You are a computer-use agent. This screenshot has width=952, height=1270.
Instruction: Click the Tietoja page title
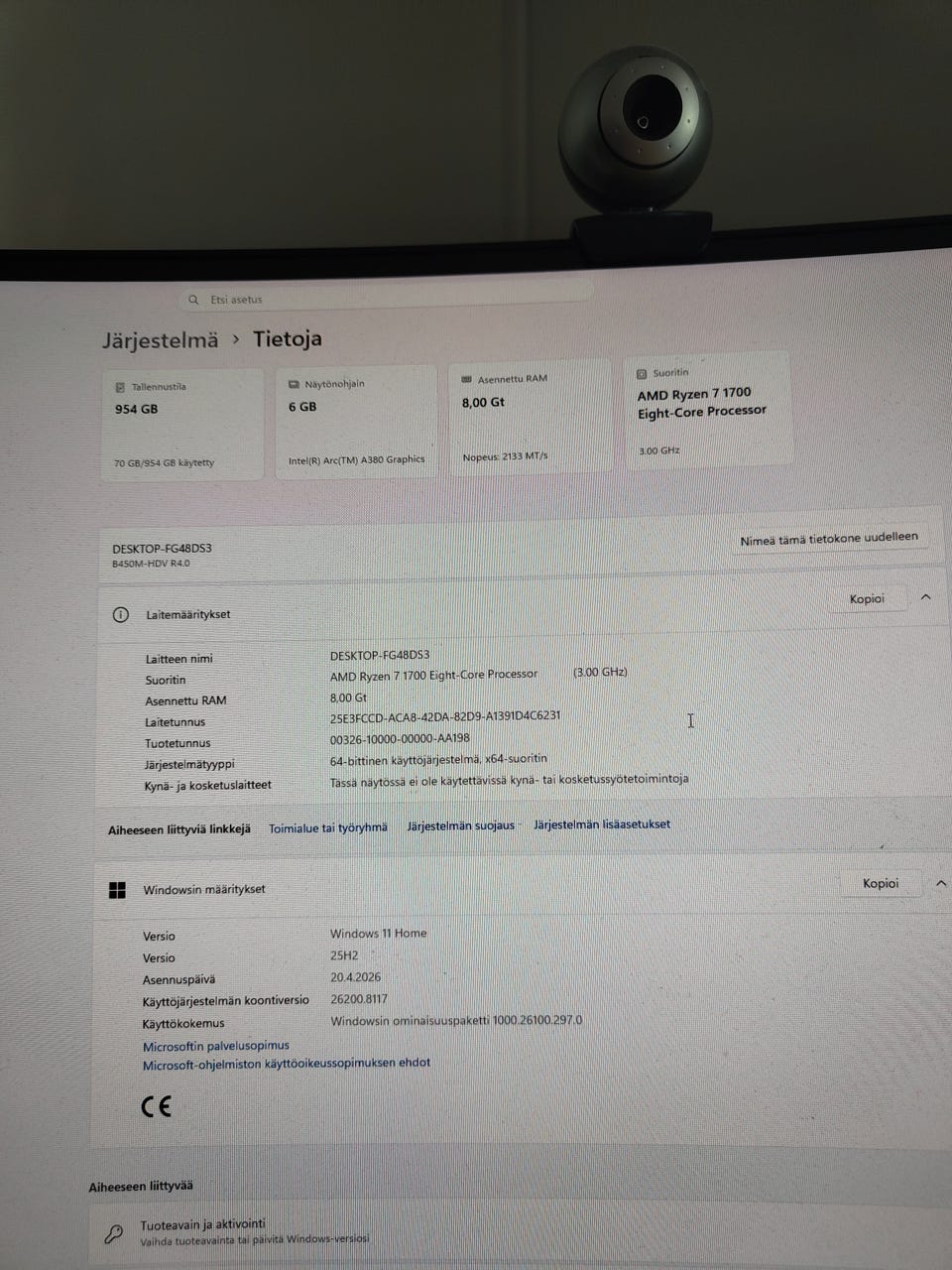[x=288, y=339]
